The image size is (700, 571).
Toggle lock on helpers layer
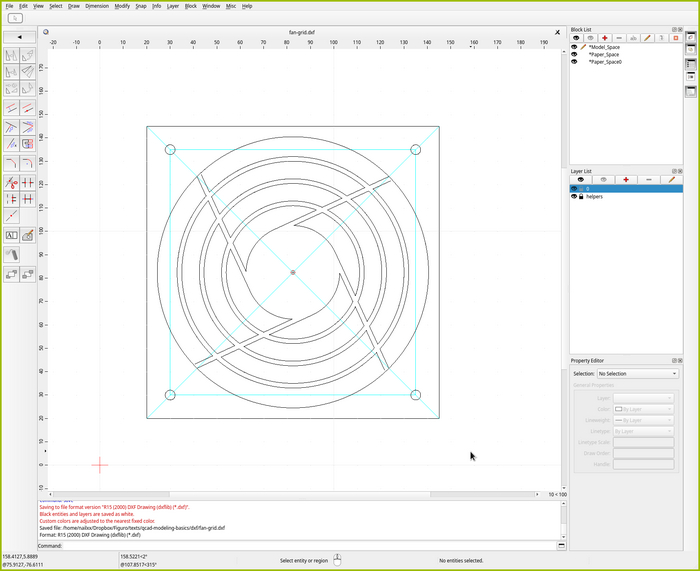[x=581, y=197]
